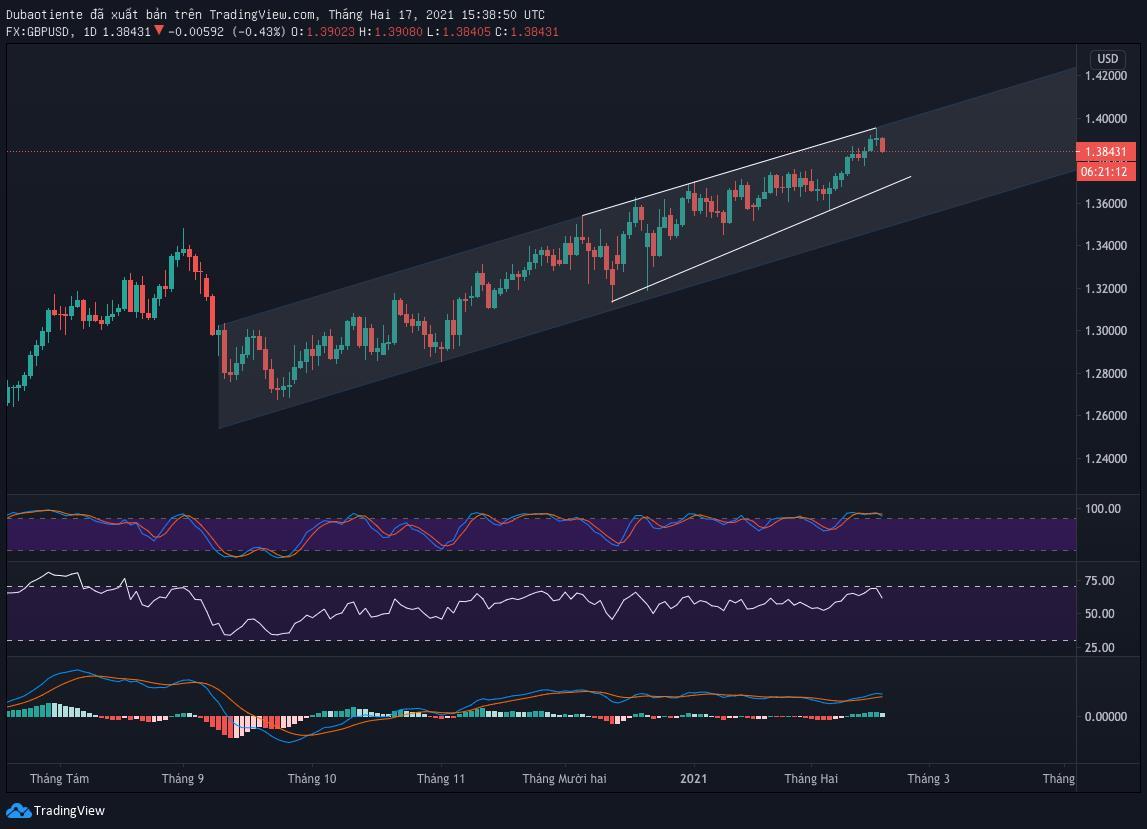1147x829 pixels.
Task: Click the 1.40000 price axis label
Action: point(1105,119)
